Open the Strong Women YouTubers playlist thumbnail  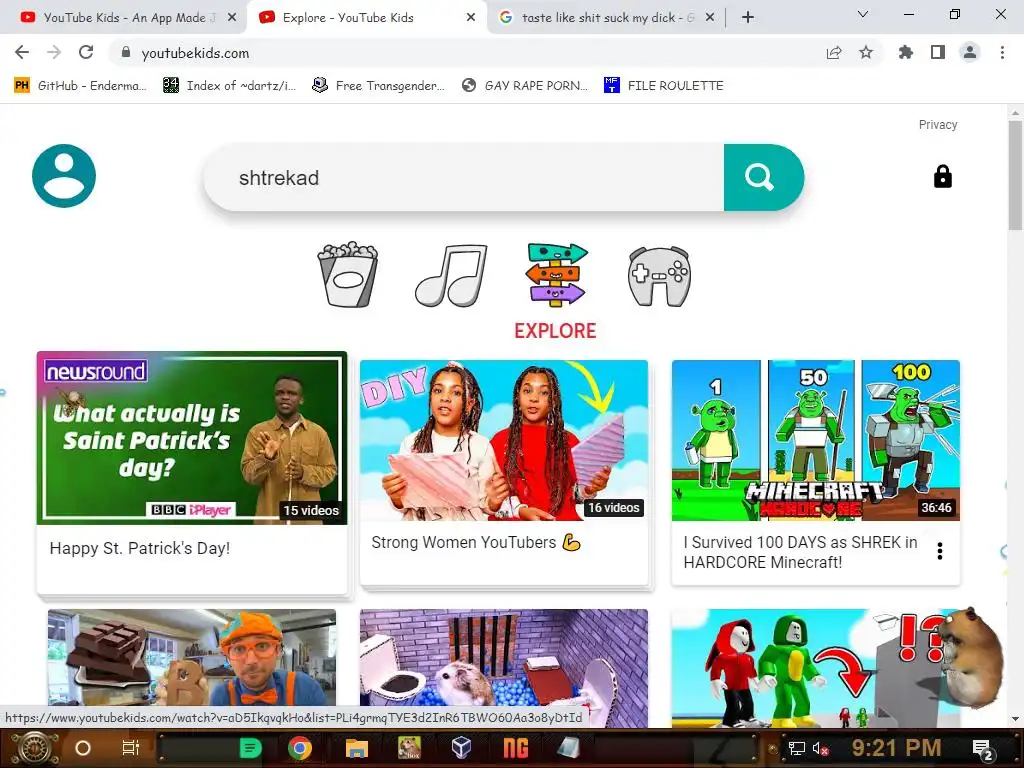point(504,440)
